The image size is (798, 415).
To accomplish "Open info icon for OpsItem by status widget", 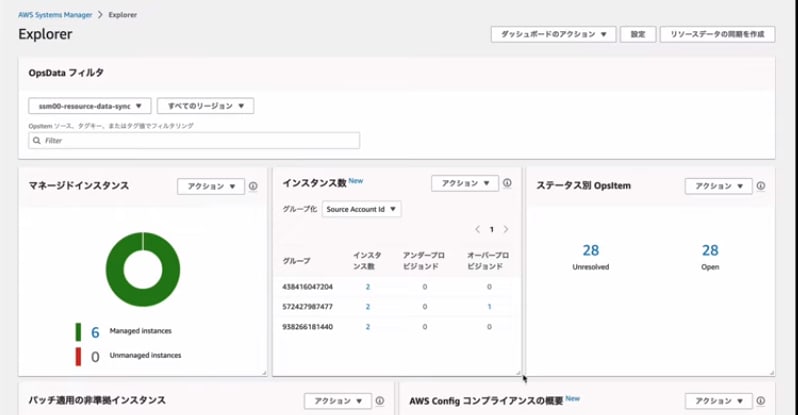I will click(761, 186).
